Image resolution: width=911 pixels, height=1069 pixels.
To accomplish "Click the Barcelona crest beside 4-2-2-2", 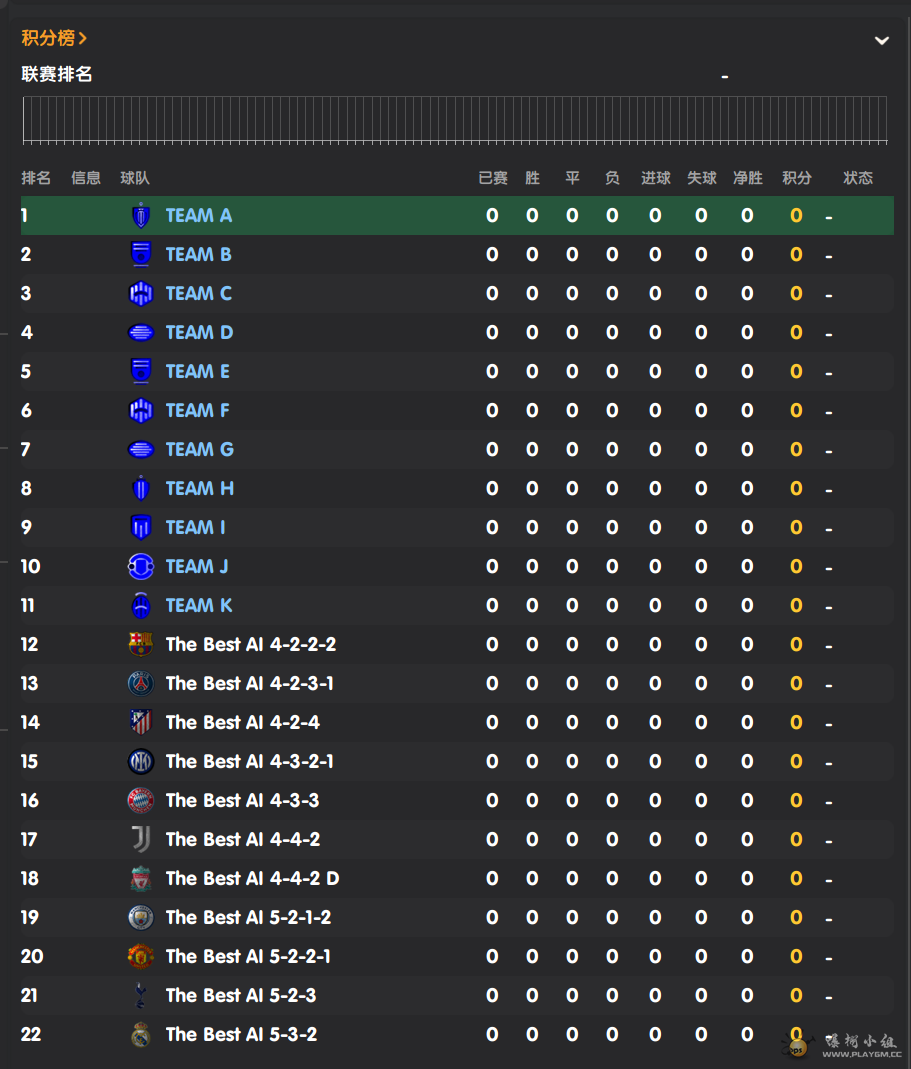I will [x=141, y=644].
